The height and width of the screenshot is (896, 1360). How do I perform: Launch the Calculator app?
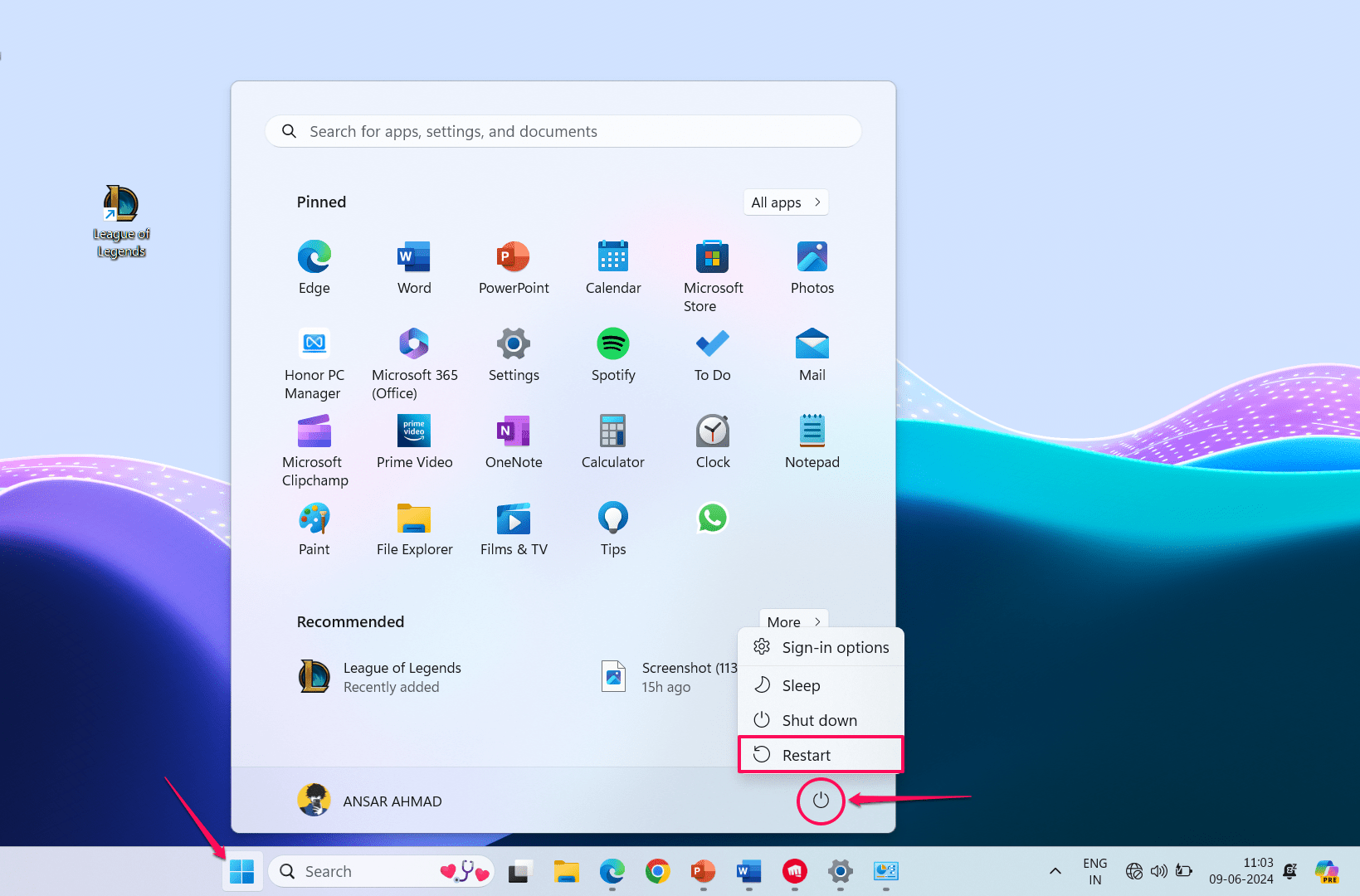tap(613, 442)
